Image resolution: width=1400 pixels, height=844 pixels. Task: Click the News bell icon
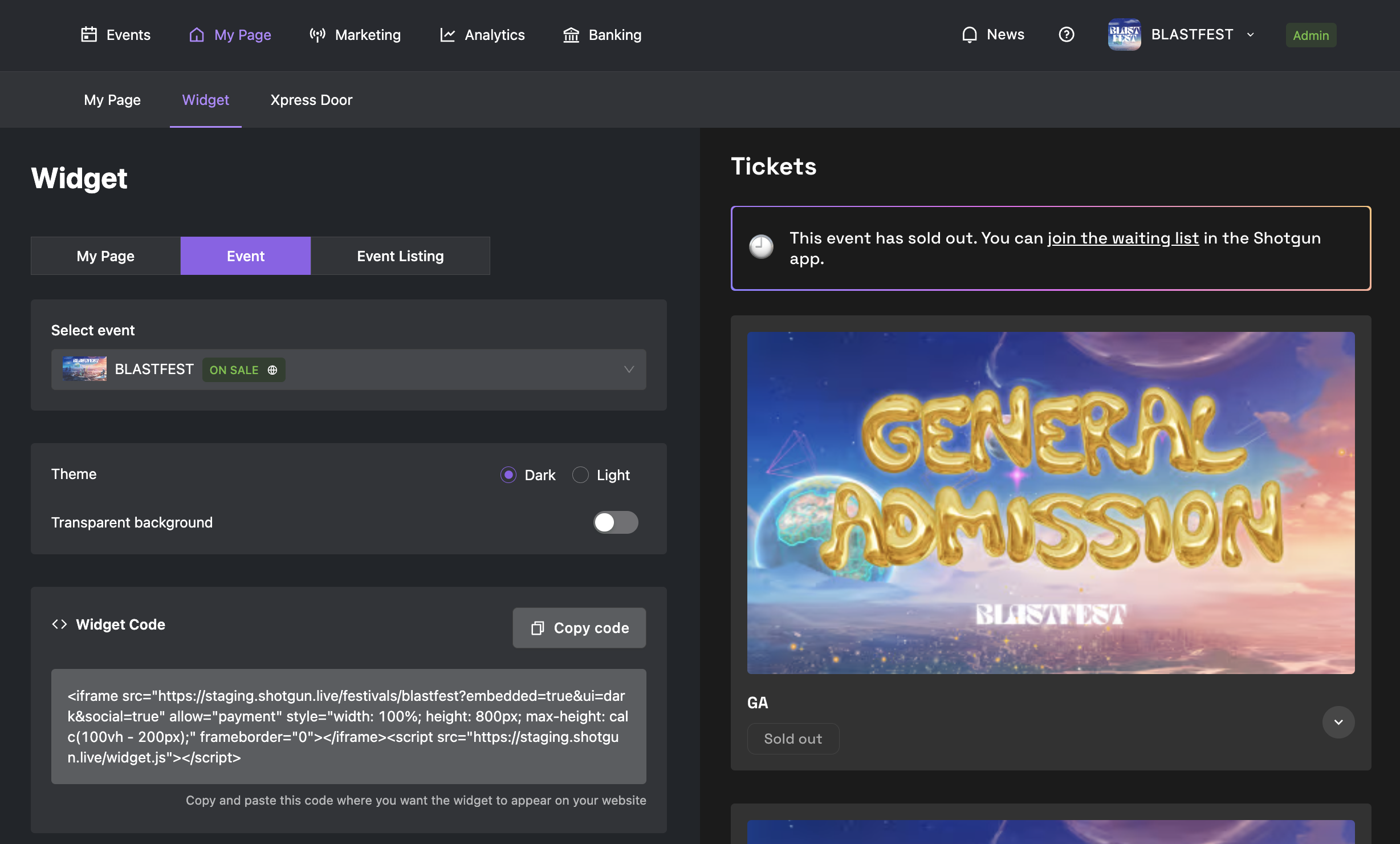click(969, 35)
